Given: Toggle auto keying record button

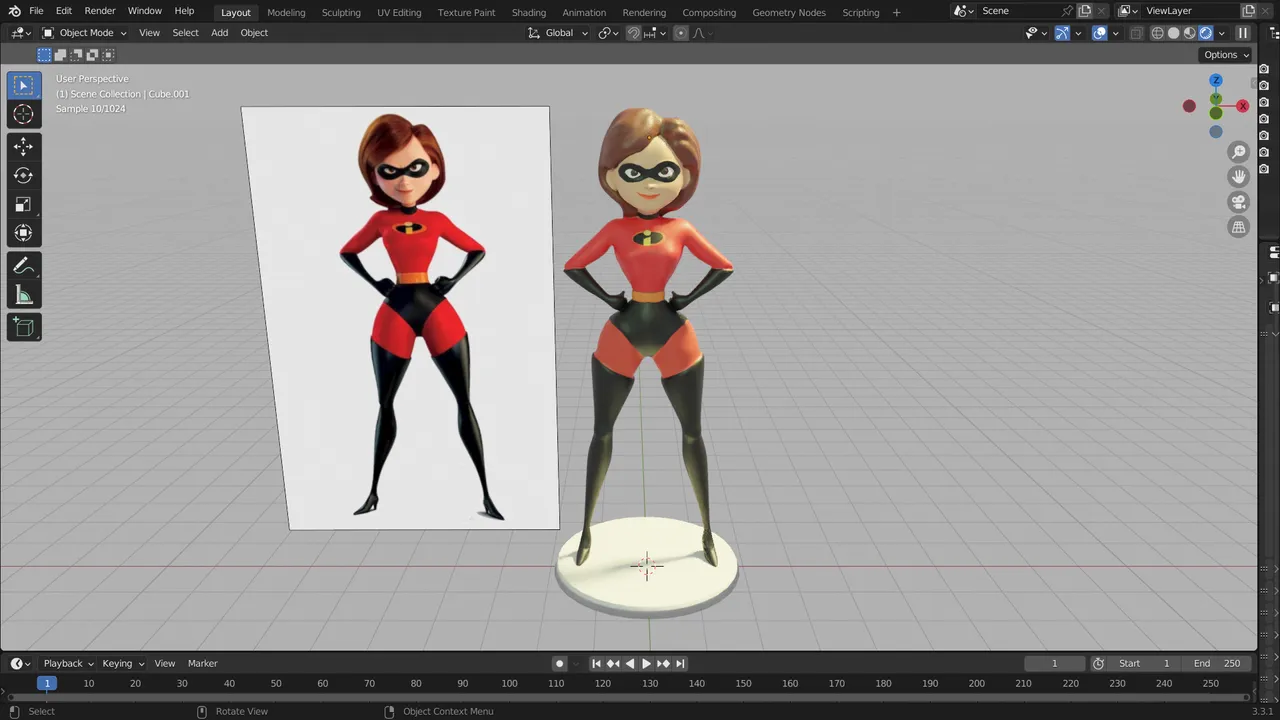Looking at the screenshot, I should pos(560,664).
